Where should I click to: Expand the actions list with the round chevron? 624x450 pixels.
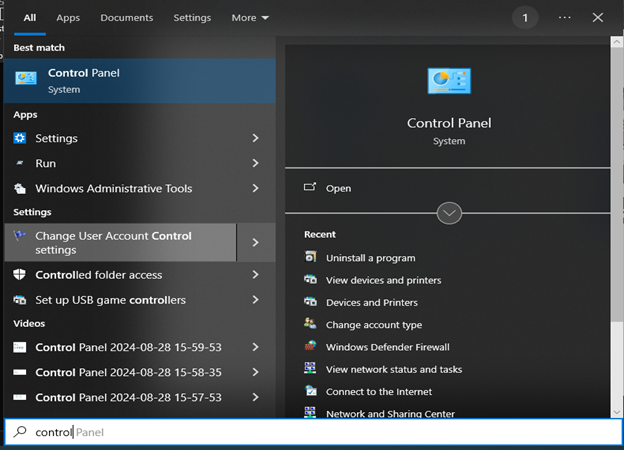(449, 213)
